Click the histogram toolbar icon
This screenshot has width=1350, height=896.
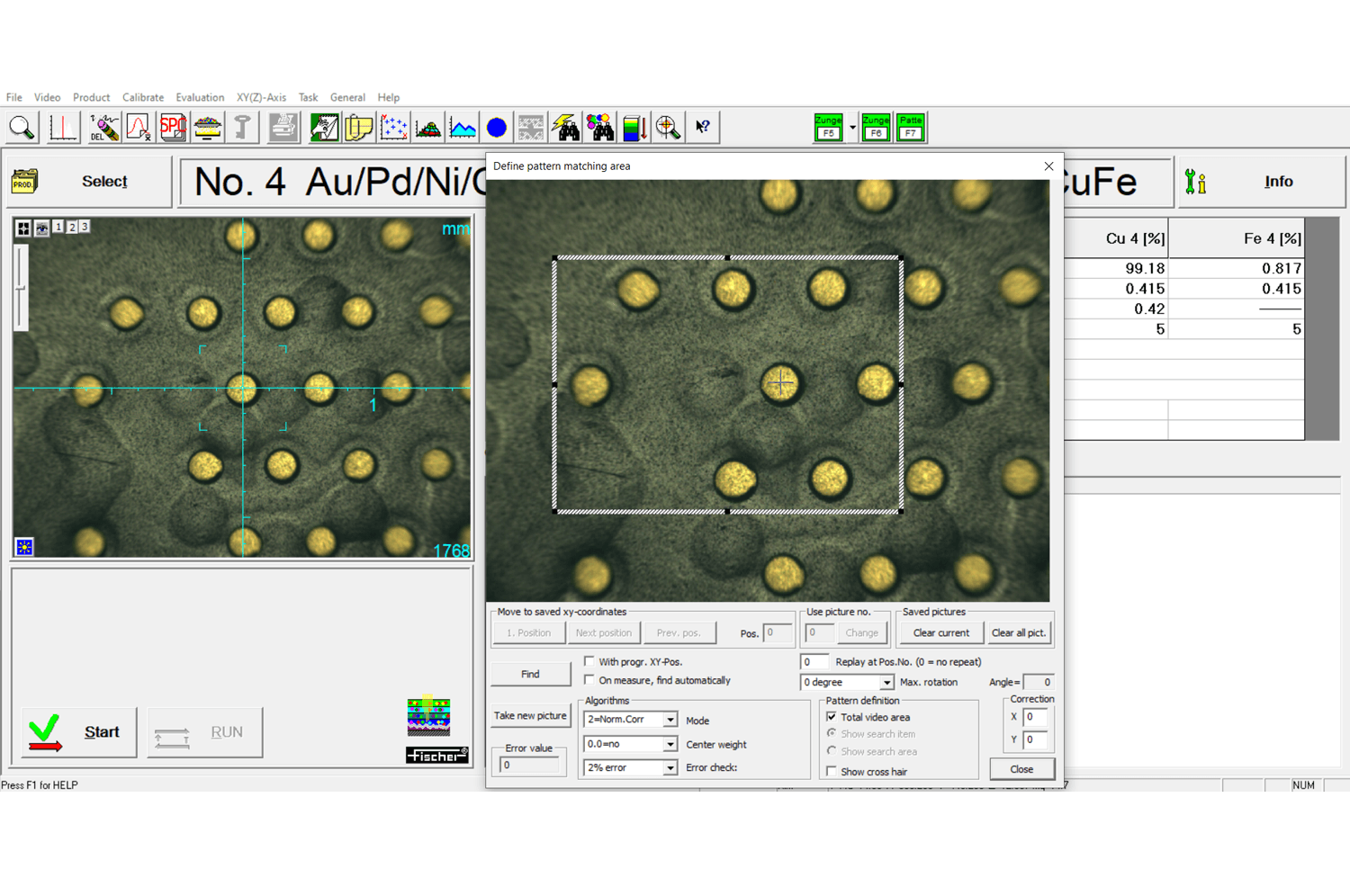click(x=428, y=128)
